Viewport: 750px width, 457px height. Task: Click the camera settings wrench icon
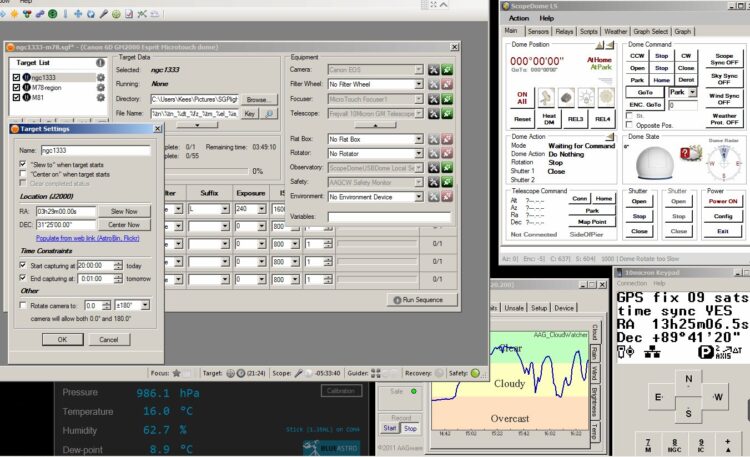433,70
